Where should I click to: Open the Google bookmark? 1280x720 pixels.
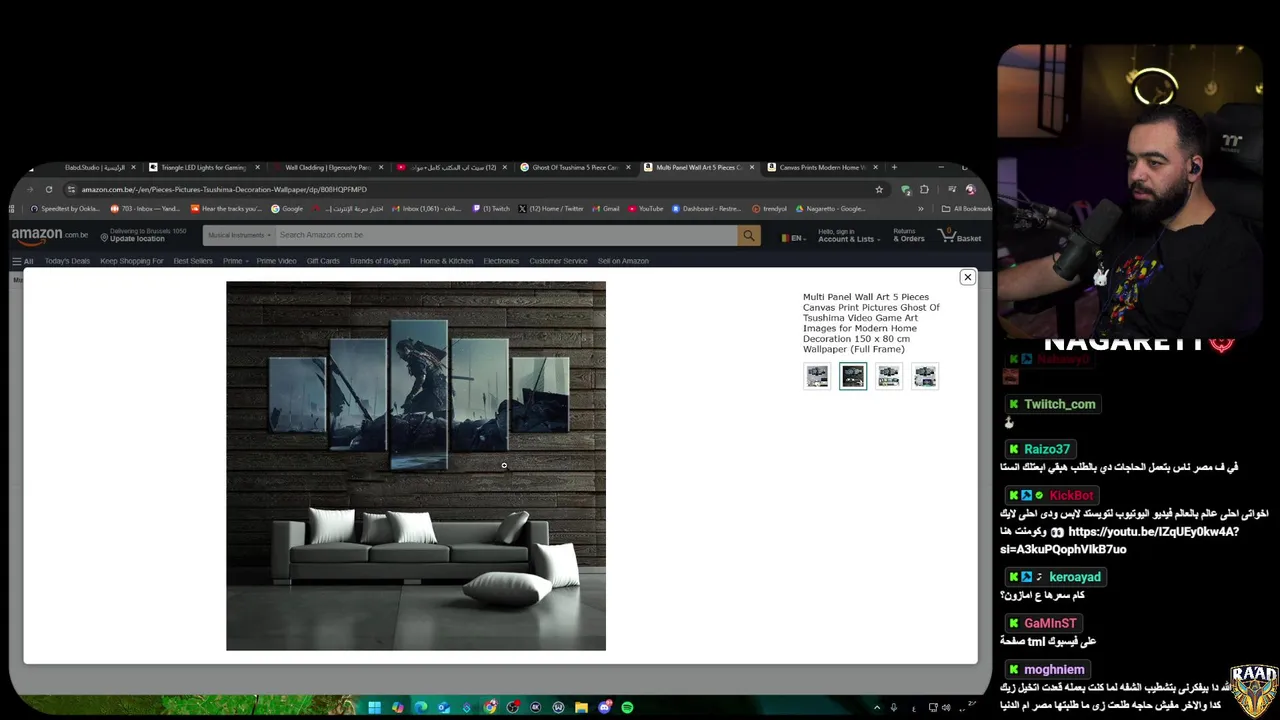click(x=287, y=209)
